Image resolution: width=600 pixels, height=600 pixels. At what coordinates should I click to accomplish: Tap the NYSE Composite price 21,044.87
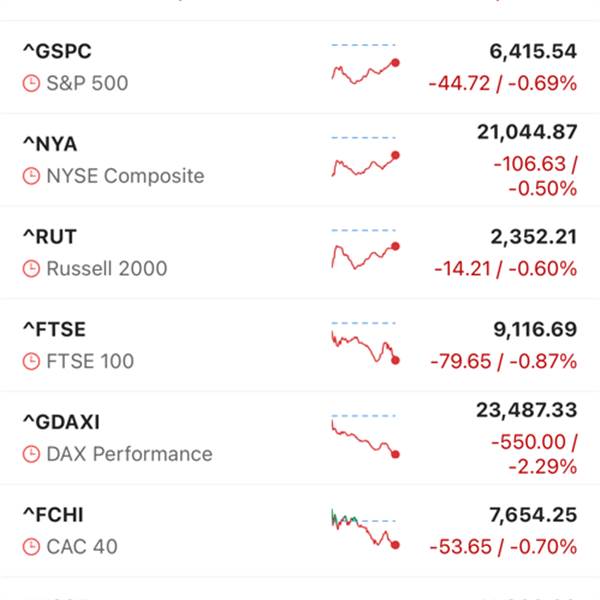coord(527,132)
